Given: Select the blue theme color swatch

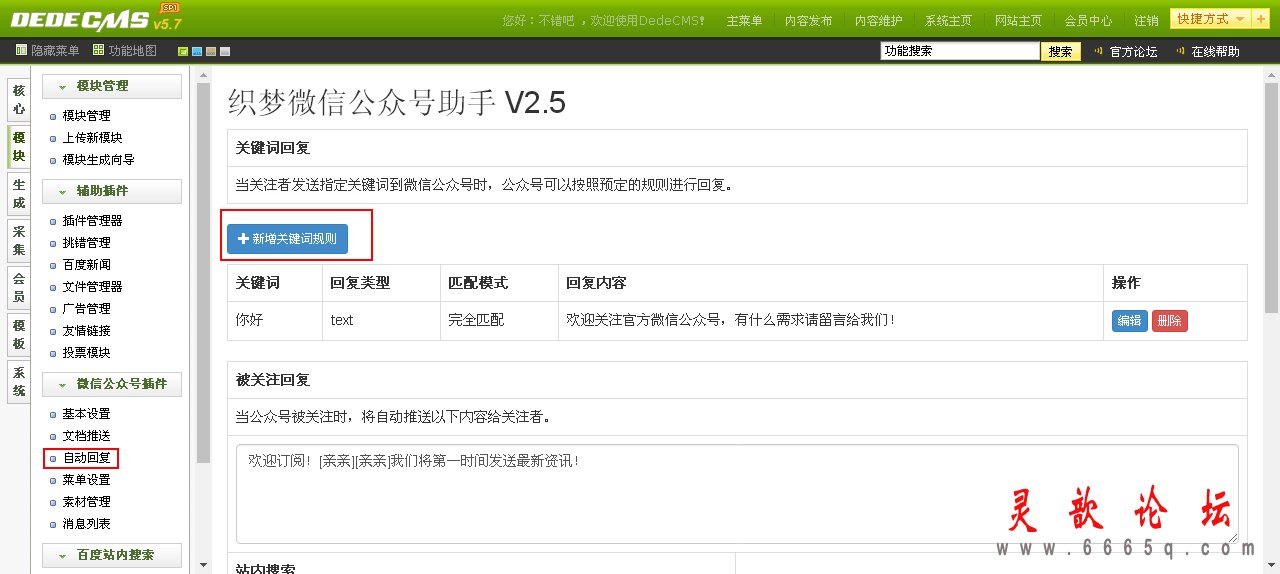Looking at the screenshot, I should [x=197, y=52].
